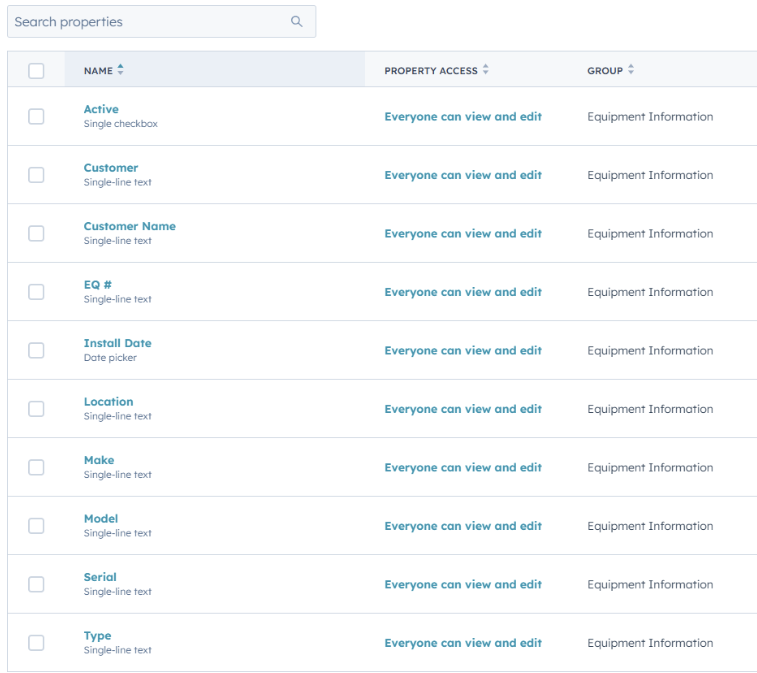Sort by Group column arrows

tap(631, 70)
